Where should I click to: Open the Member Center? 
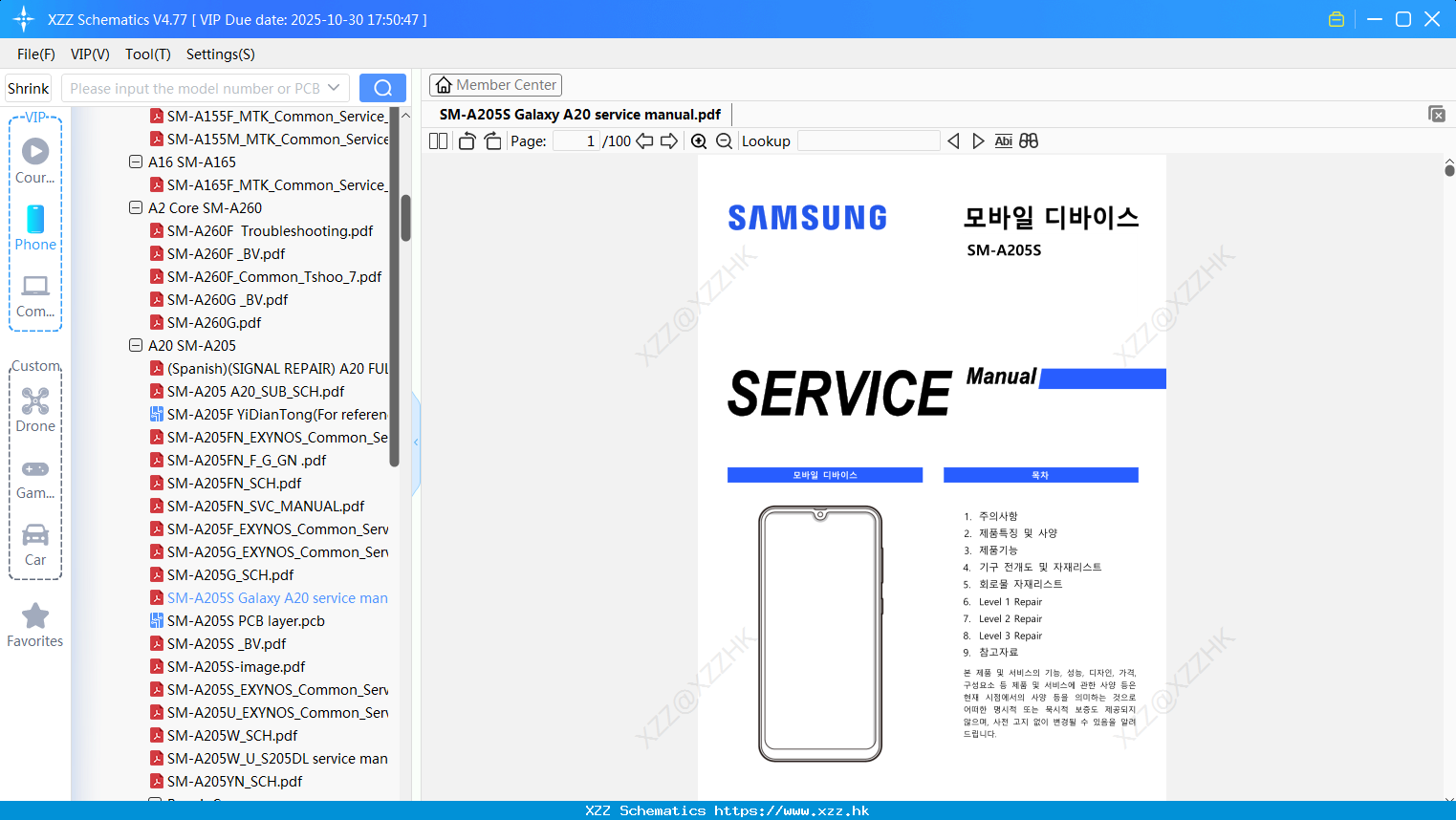495,85
